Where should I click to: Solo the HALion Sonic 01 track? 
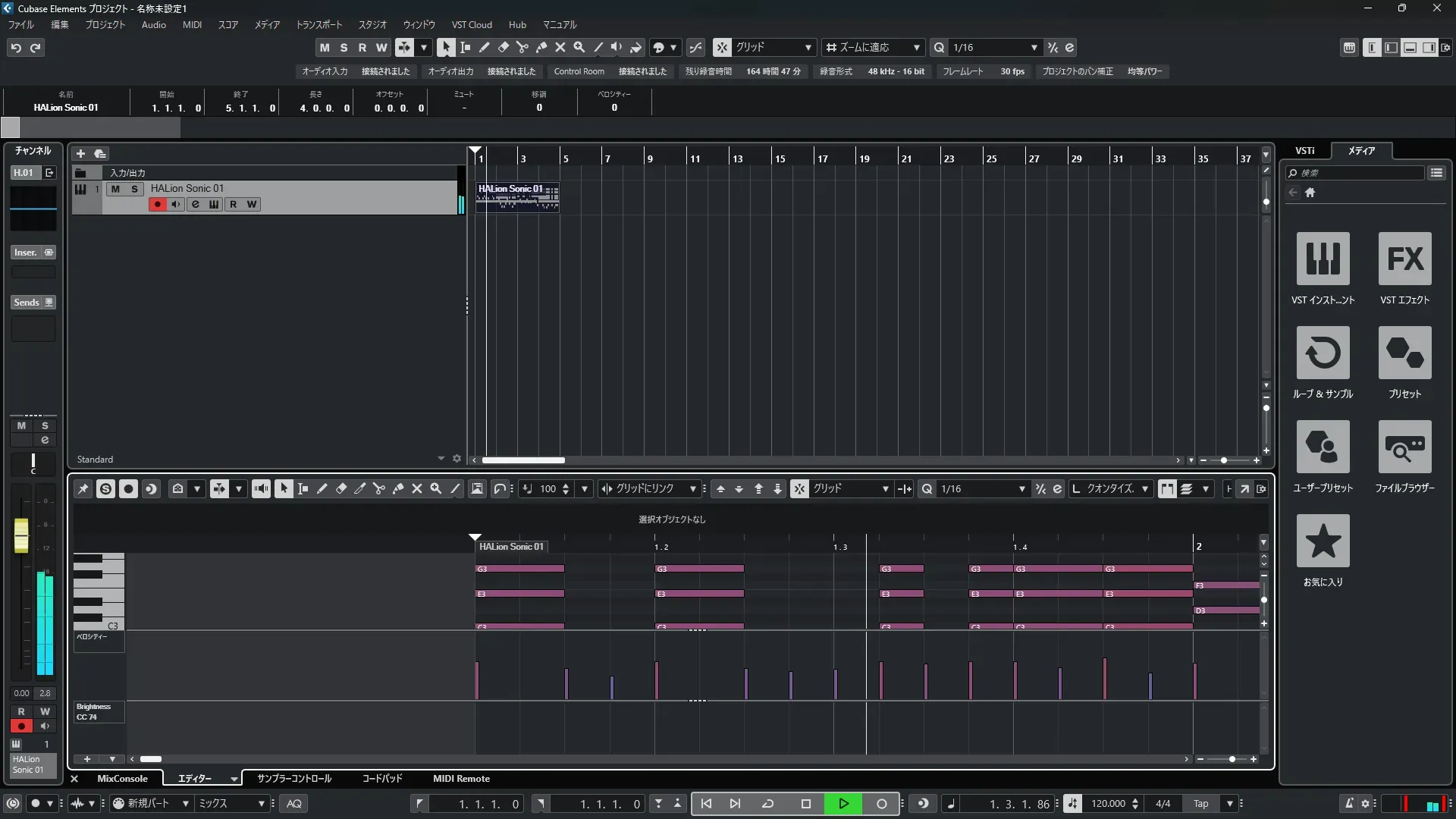pos(134,189)
